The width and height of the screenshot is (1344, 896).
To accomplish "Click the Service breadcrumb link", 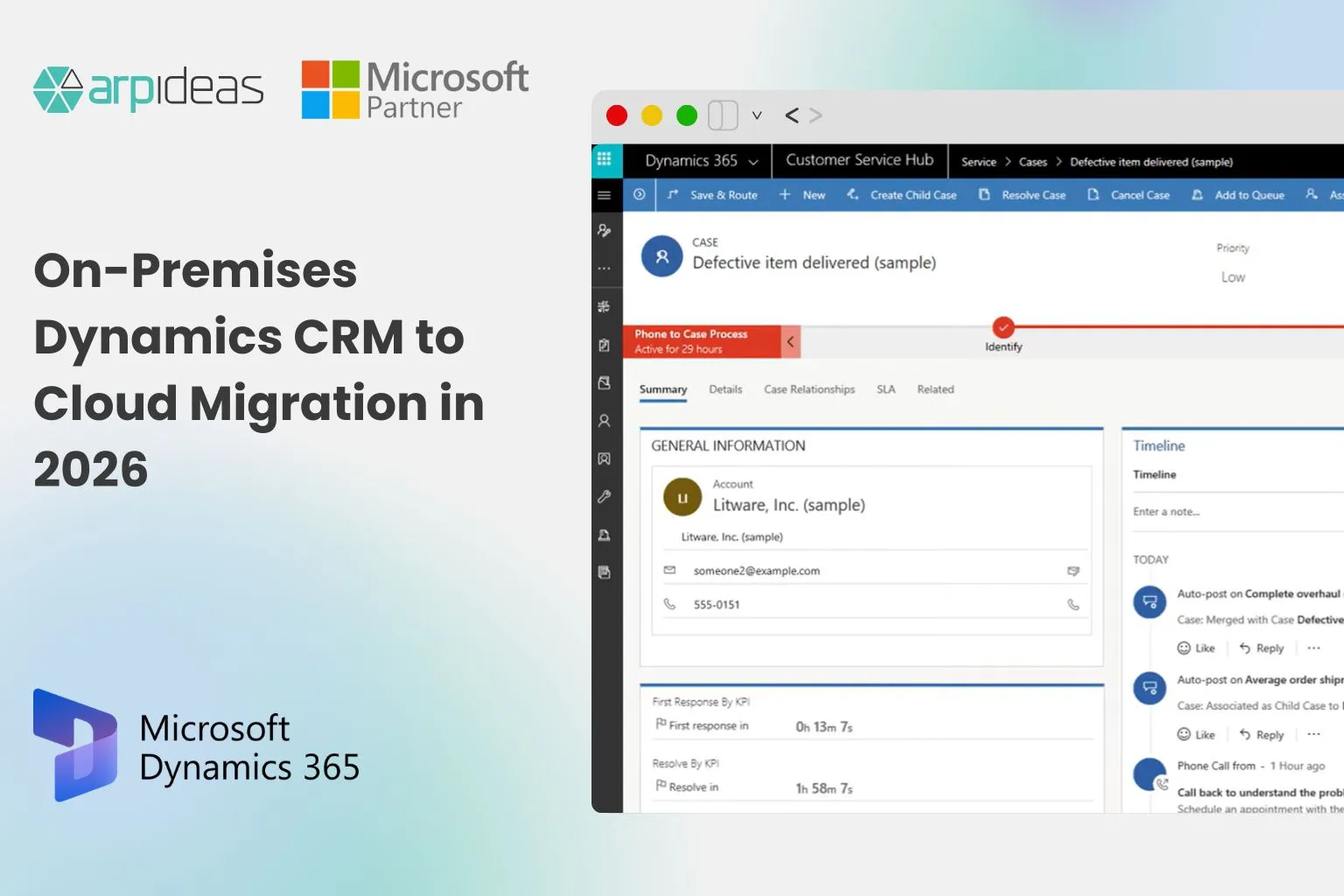I will pyautogui.click(x=978, y=162).
